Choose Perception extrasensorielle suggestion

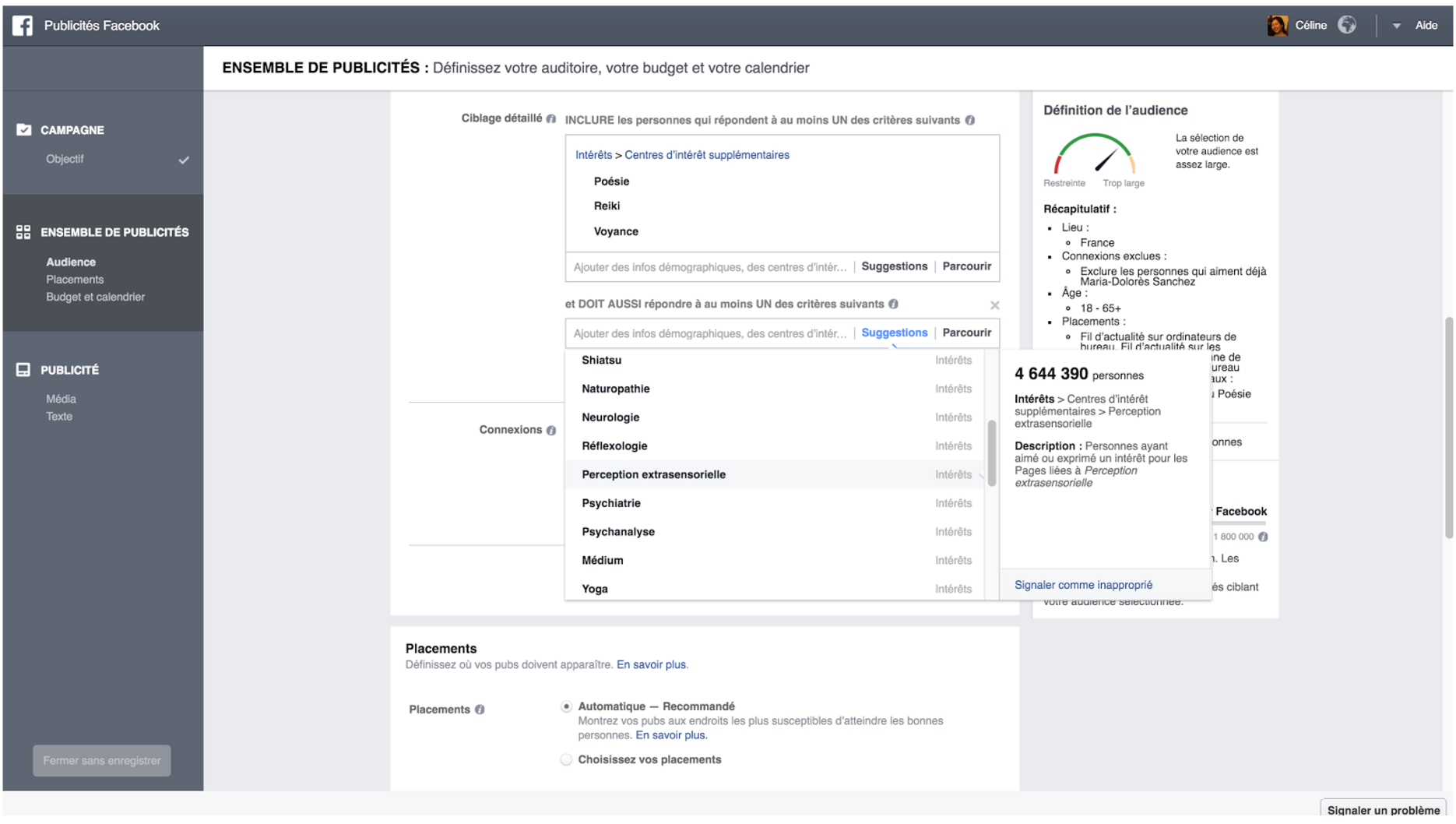[775, 474]
